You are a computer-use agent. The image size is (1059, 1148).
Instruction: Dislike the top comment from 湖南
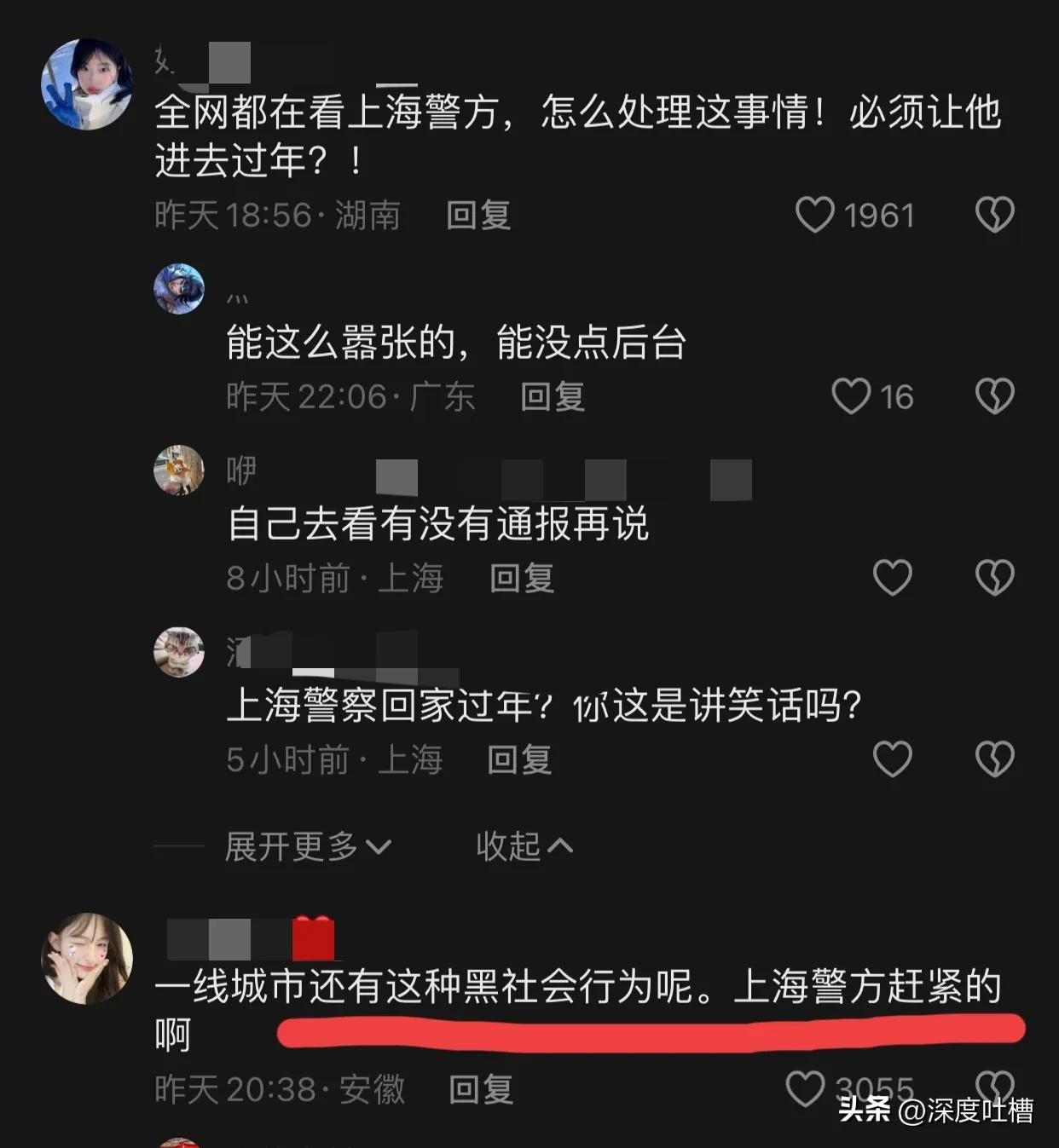994,215
